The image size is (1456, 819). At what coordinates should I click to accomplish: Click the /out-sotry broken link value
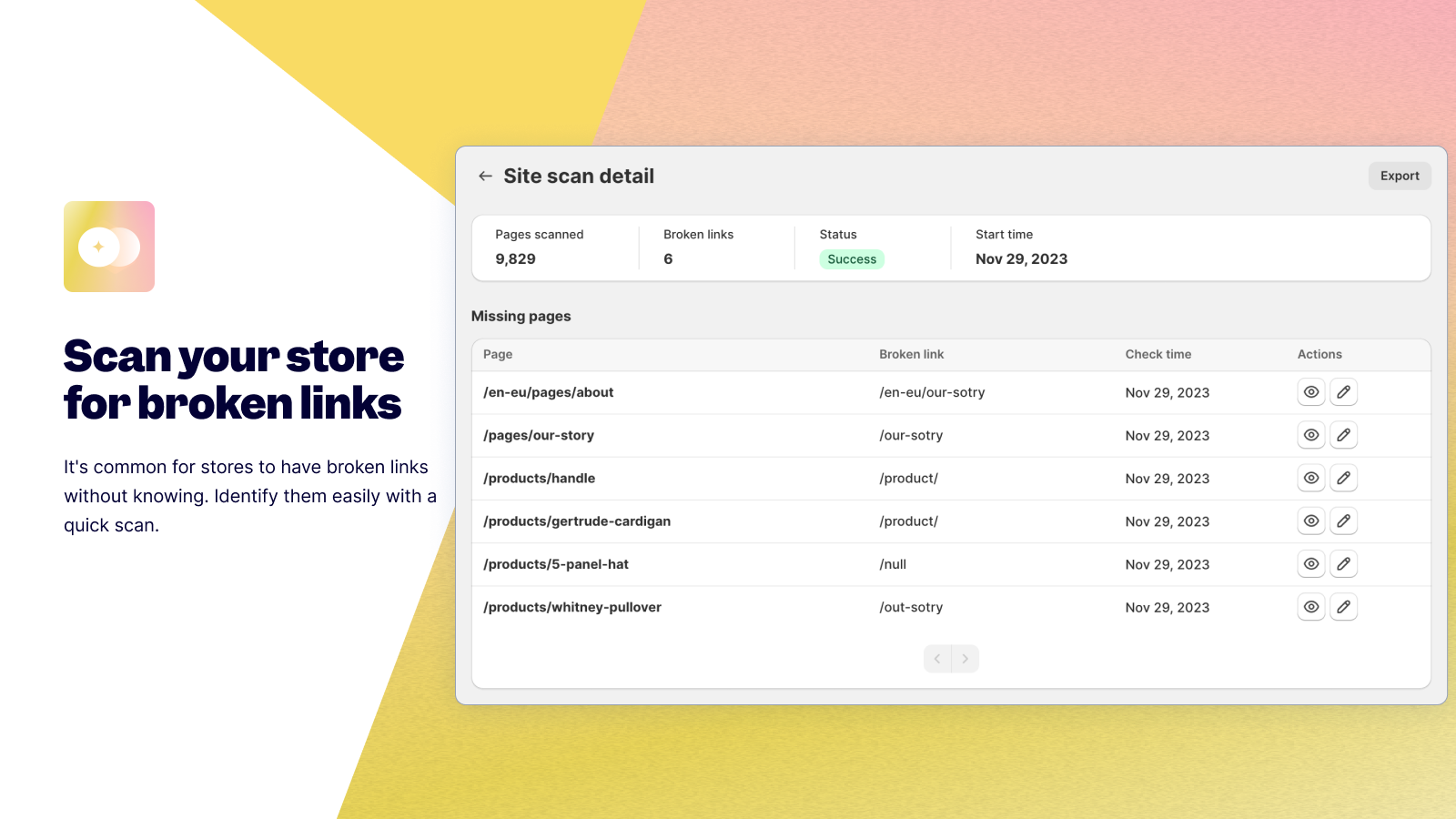click(911, 607)
